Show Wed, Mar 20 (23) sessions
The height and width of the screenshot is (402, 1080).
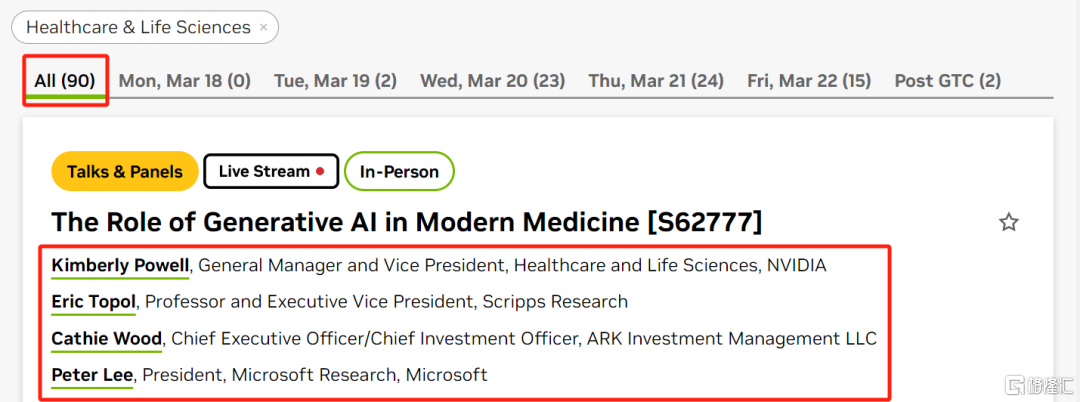(x=492, y=81)
